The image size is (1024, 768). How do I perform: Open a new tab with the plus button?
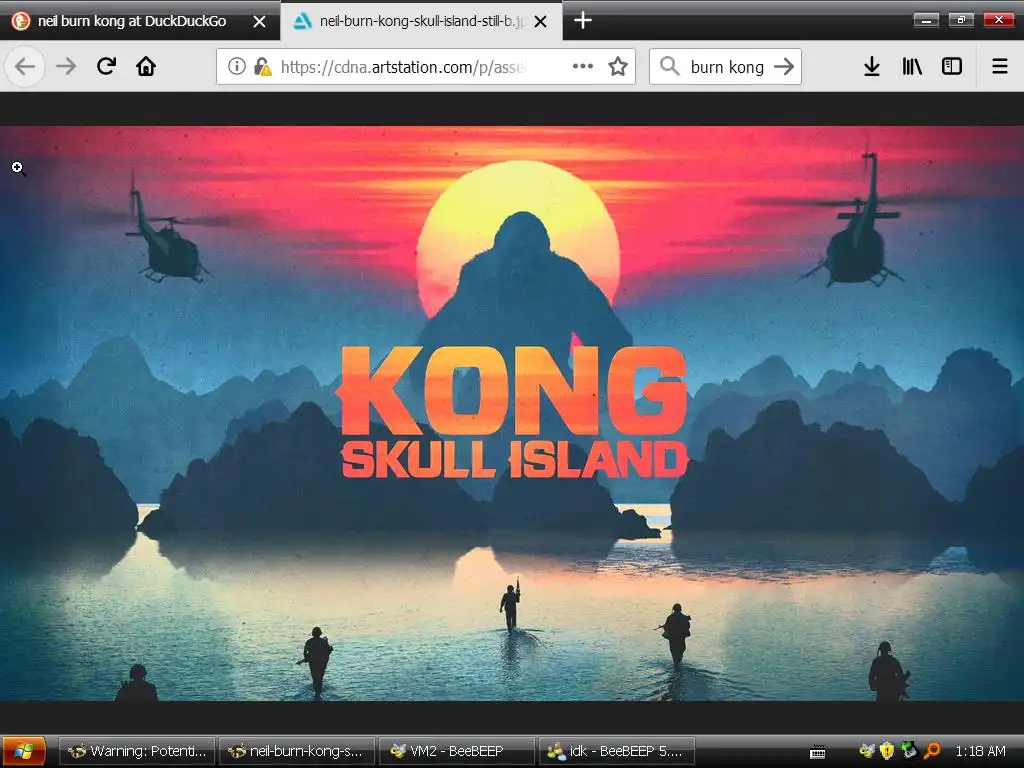(583, 21)
